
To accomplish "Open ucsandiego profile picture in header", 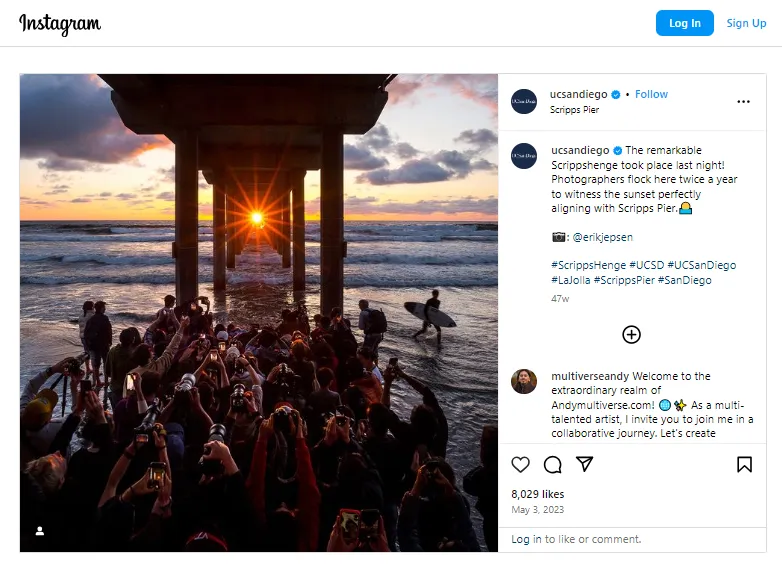I will 524,101.
